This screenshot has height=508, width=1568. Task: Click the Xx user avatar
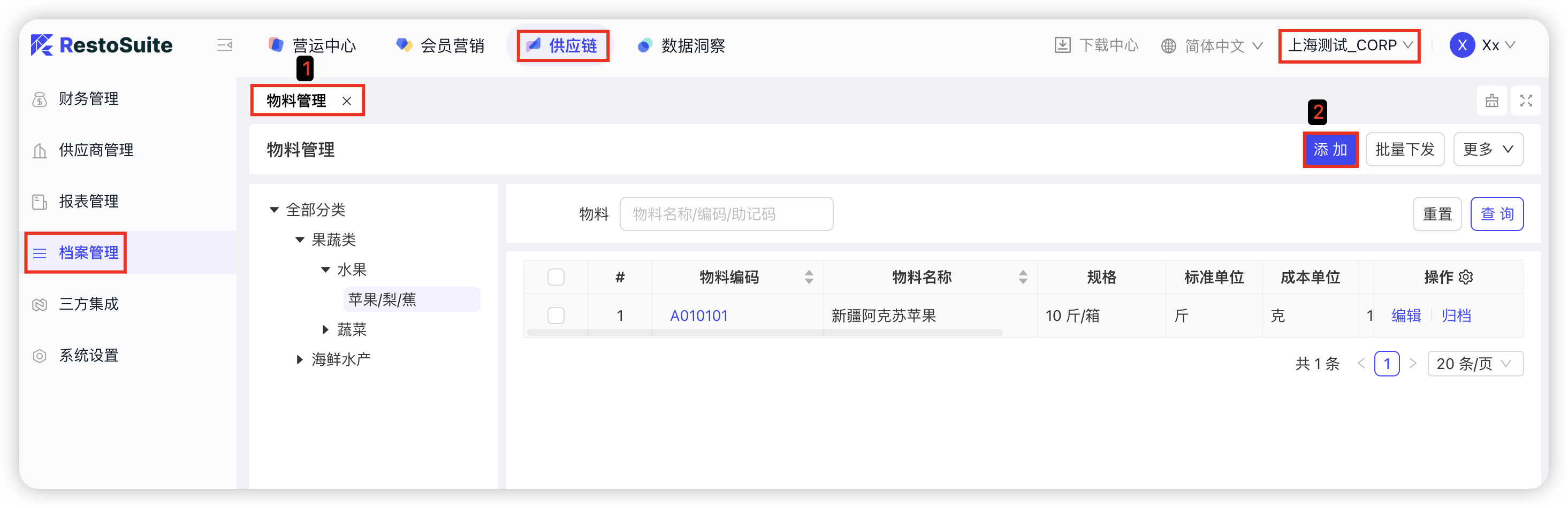1462,45
